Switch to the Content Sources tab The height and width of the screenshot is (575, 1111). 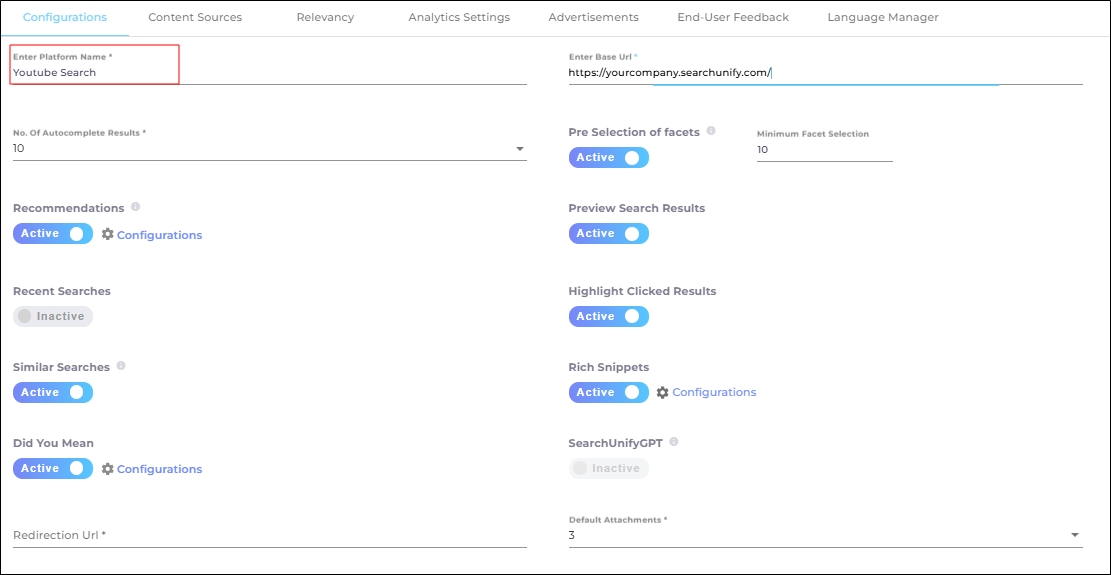point(195,17)
